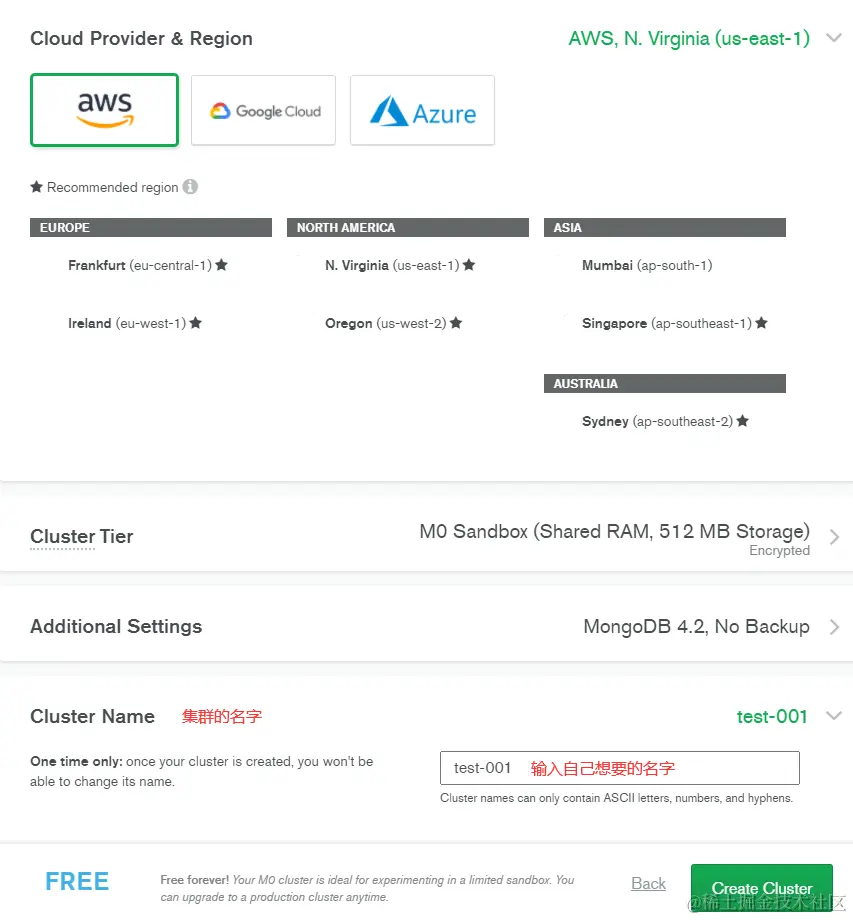Screen dimensions: 853x920
Task: Click the MongoDB 4.2, No Backup summary
Action: [696, 627]
